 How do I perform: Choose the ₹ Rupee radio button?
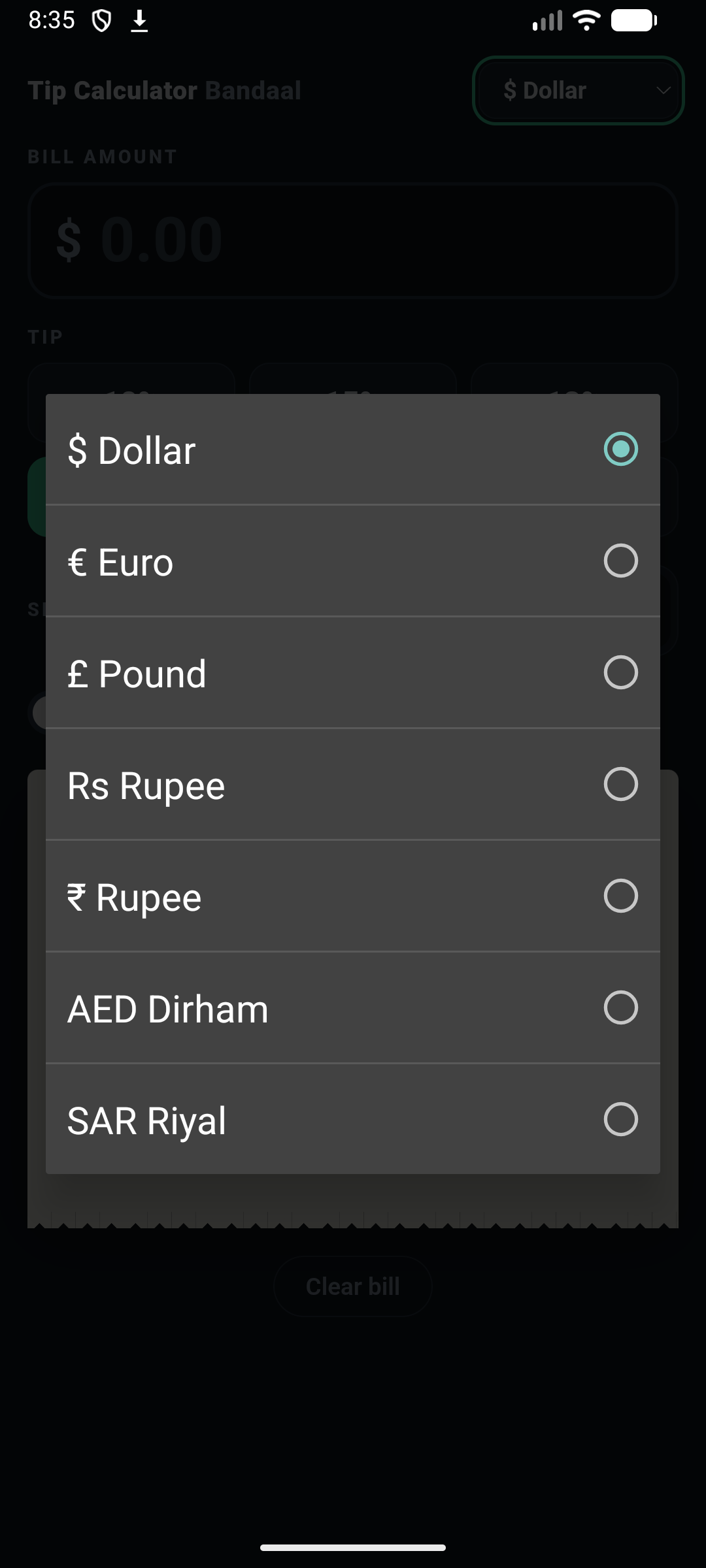[620, 896]
